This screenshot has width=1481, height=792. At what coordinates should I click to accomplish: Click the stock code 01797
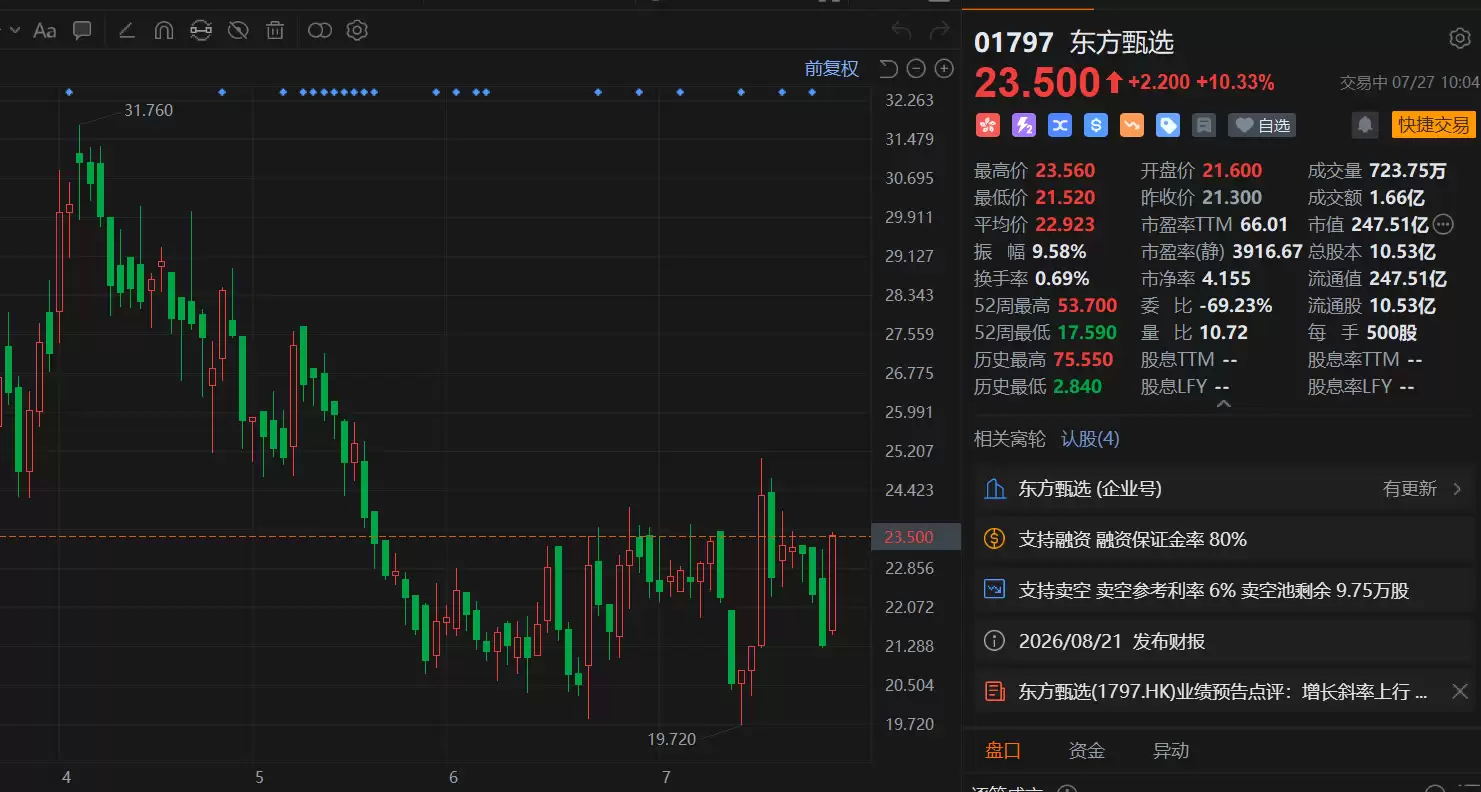[x=1014, y=43]
